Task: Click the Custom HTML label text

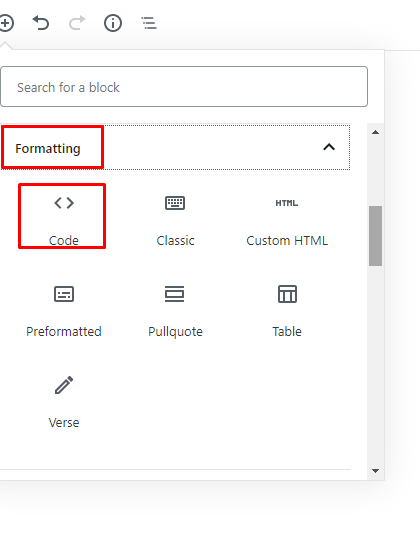Action: coord(287,241)
